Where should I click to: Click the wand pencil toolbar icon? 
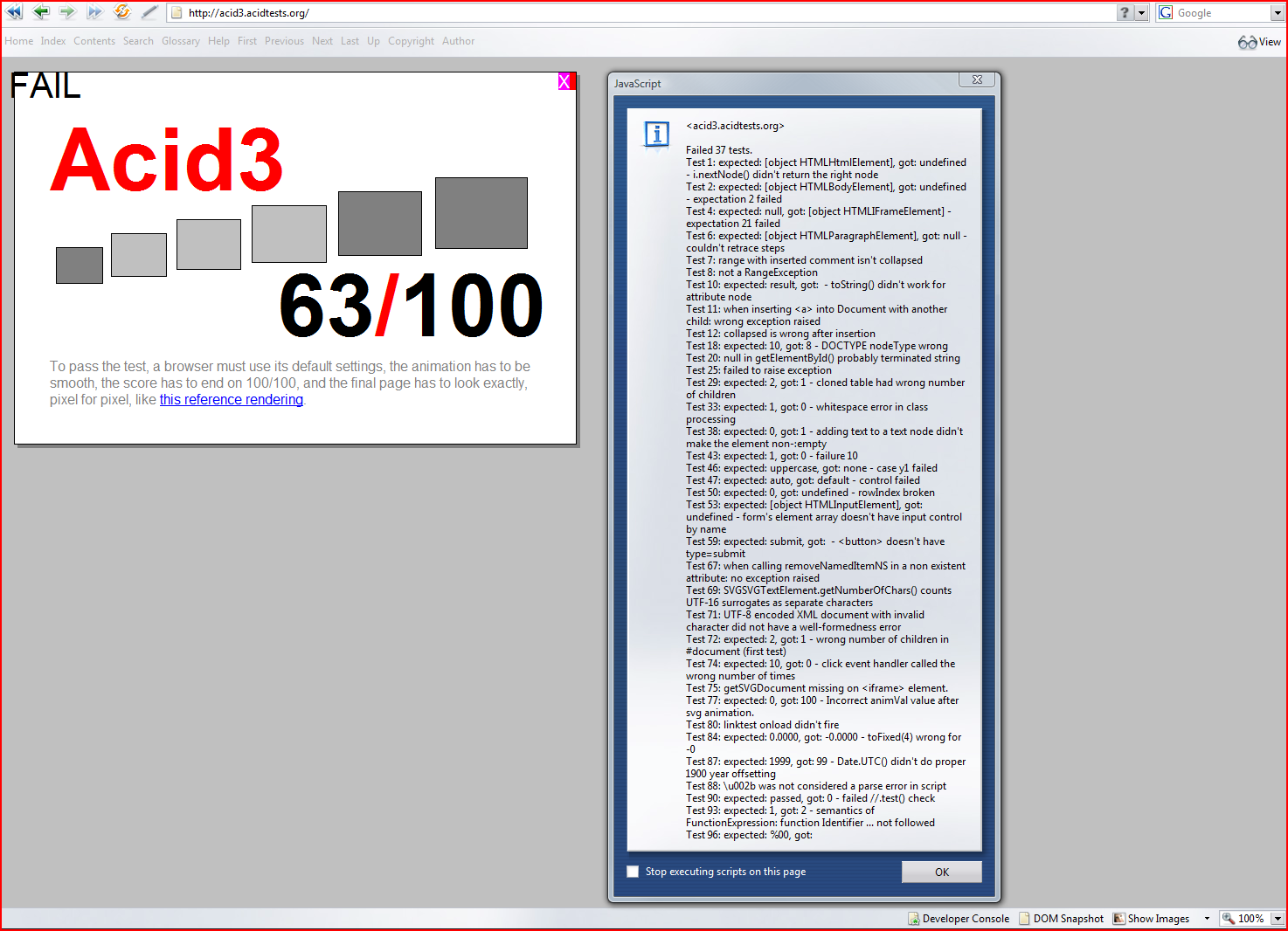[x=149, y=12]
